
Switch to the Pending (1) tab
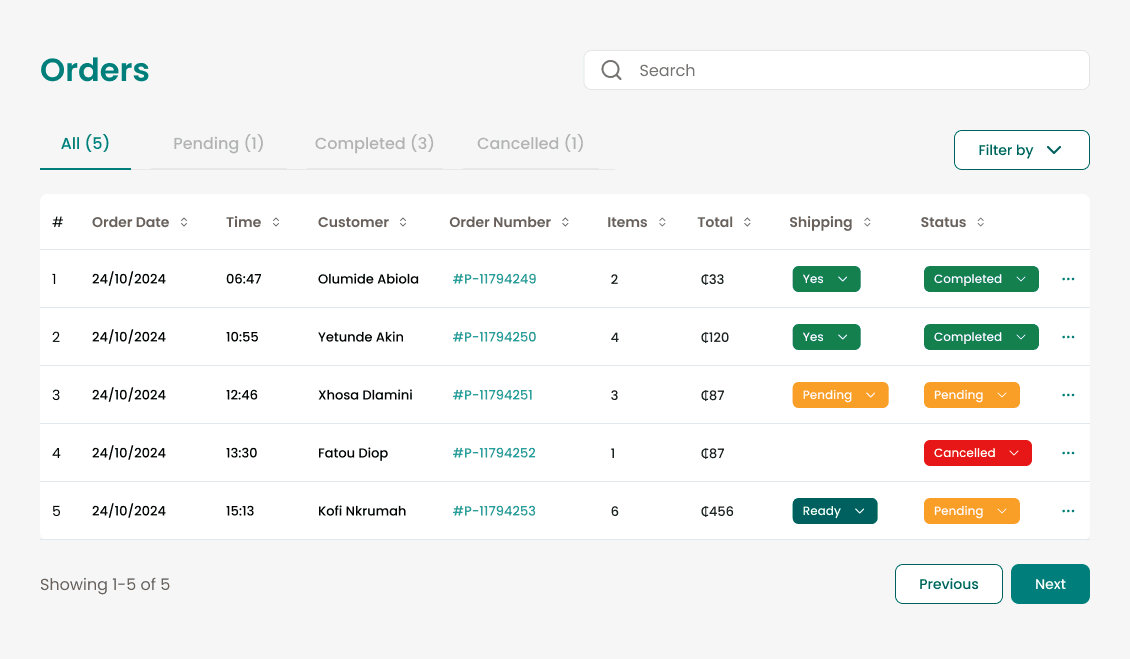pos(218,143)
